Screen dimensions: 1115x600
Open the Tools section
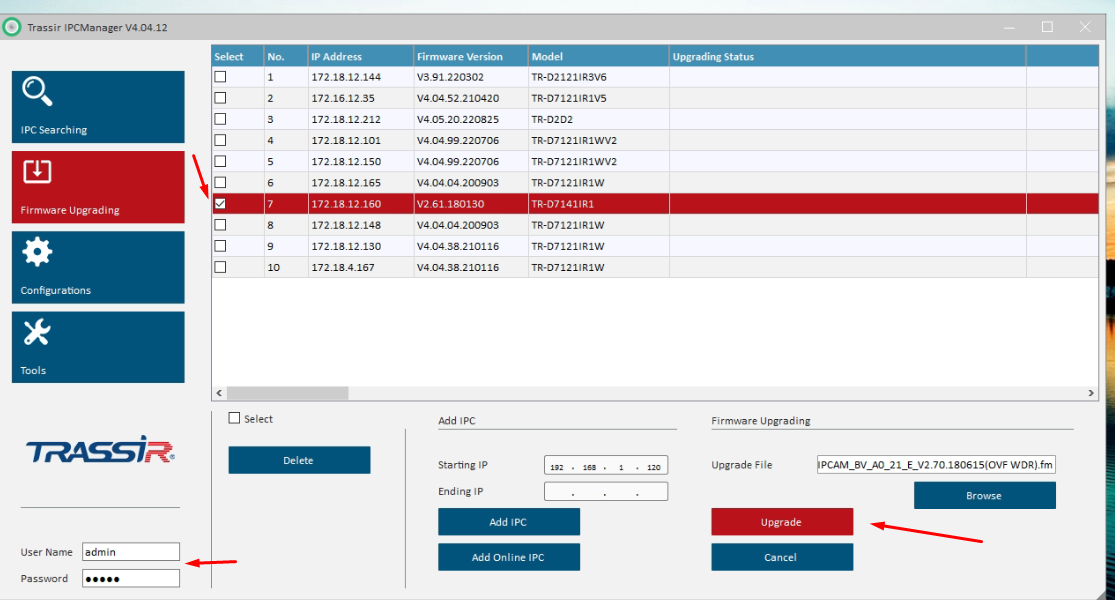click(x=98, y=347)
